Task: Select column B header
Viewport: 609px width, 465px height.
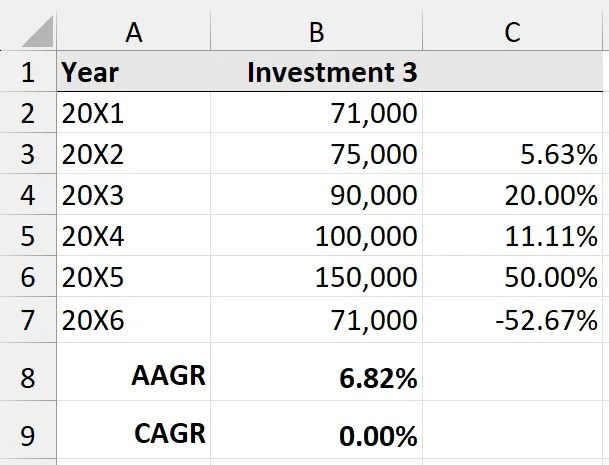Action: pyautogui.click(x=316, y=31)
